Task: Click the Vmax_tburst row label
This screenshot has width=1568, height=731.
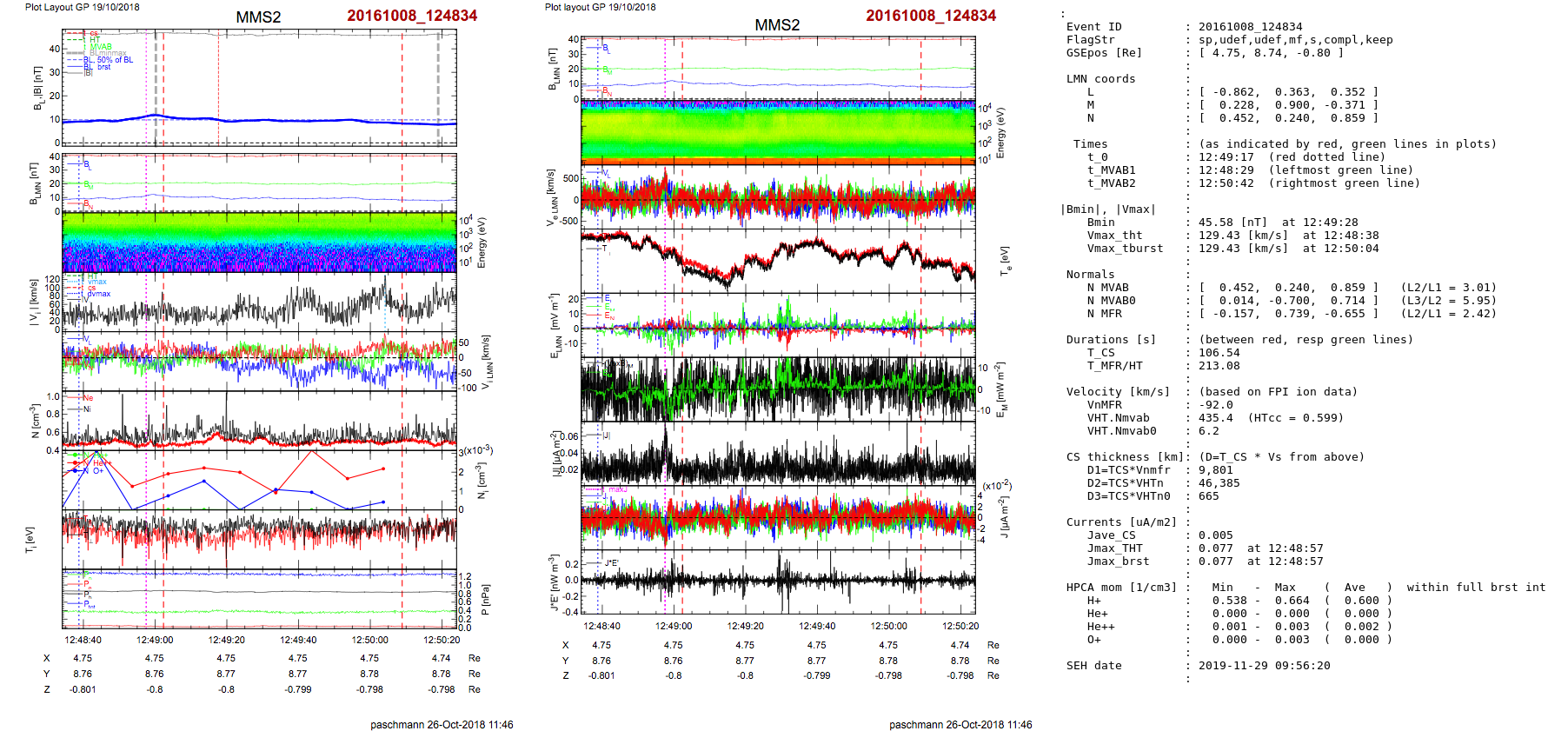Action: [x=1125, y=249]
